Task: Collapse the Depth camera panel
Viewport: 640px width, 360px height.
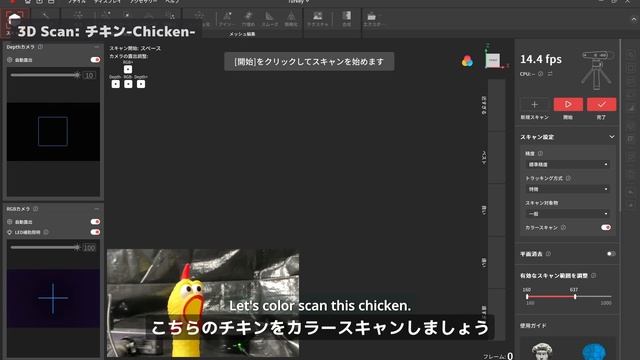Action: click(96, 47)
